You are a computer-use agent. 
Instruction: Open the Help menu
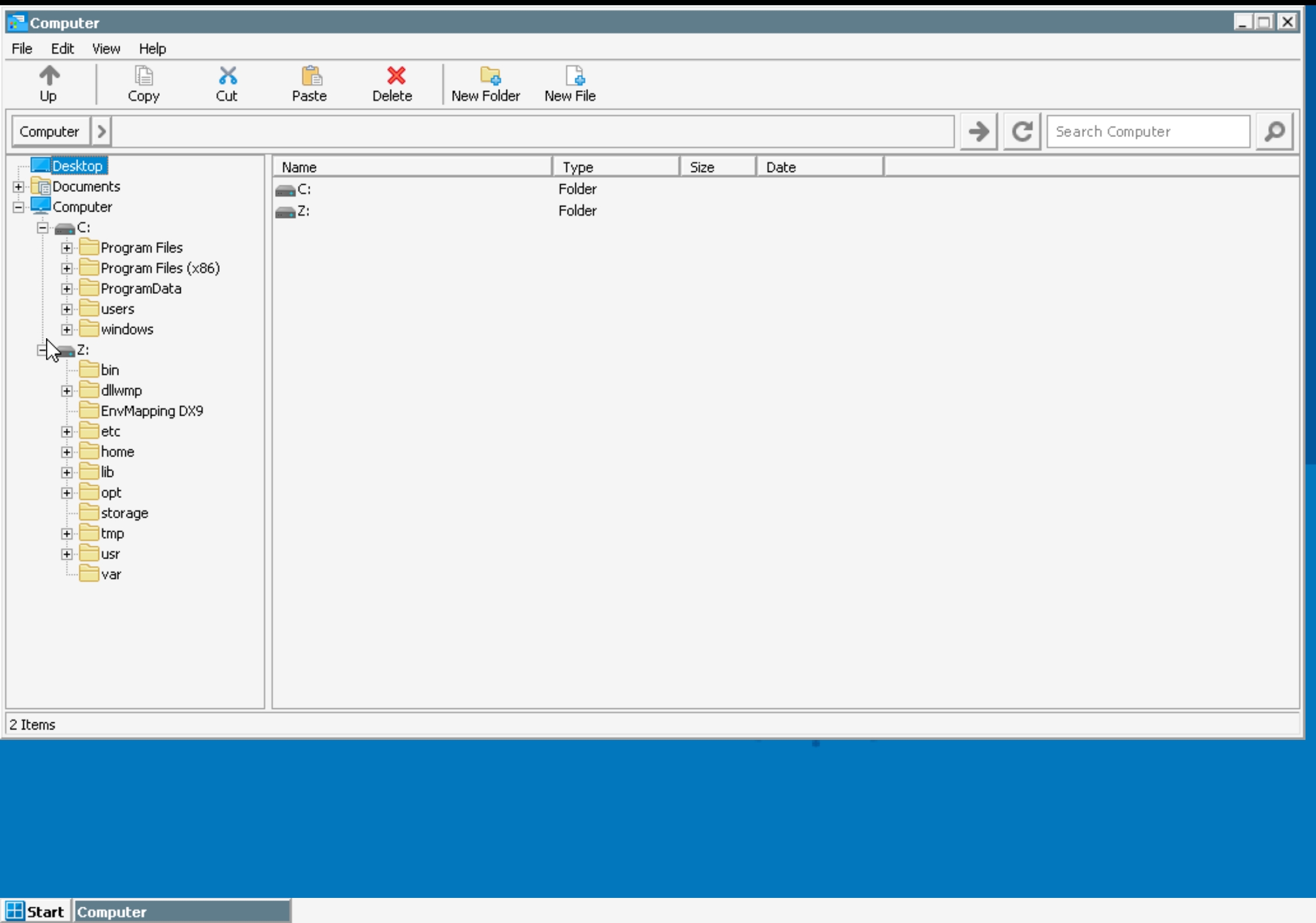[153, 48]
